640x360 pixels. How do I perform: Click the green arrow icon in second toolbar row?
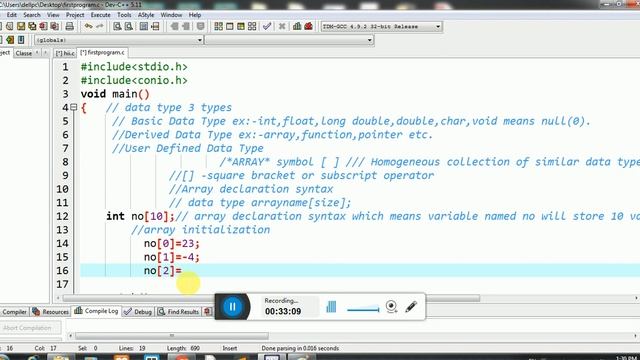(x=10, y=40)
